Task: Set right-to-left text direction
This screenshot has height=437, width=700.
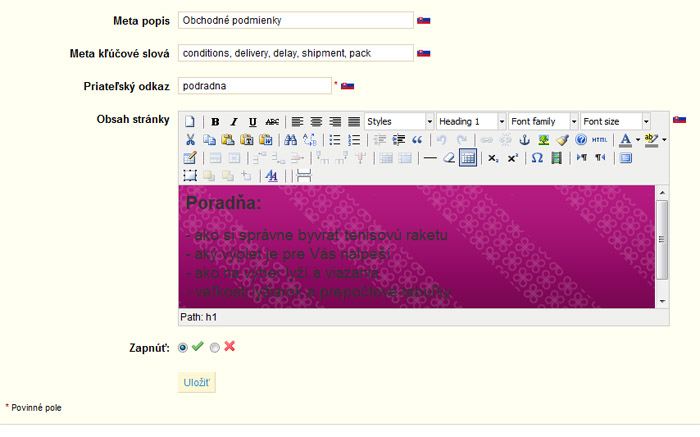Action: tap(600, 158)
